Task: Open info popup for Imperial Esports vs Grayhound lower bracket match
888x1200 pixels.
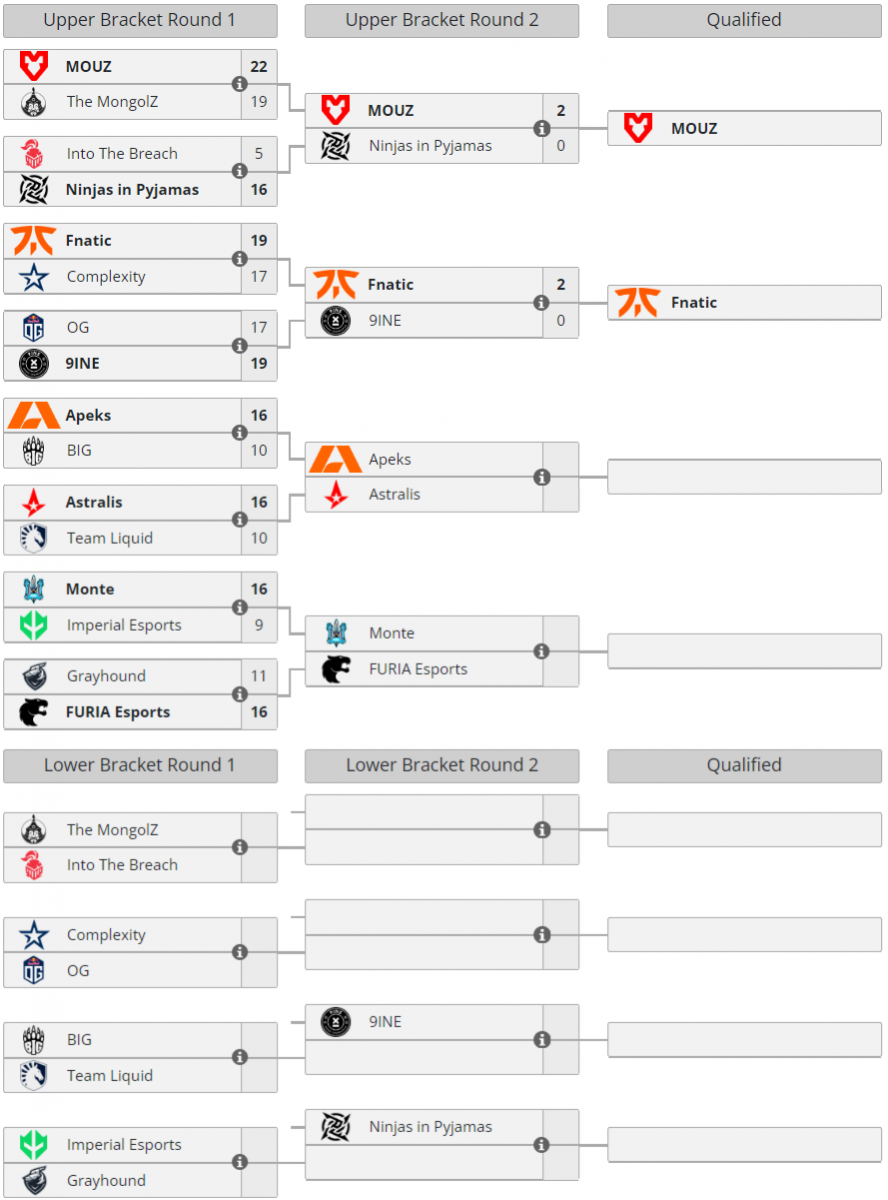Action: [x=239, y=1162]
